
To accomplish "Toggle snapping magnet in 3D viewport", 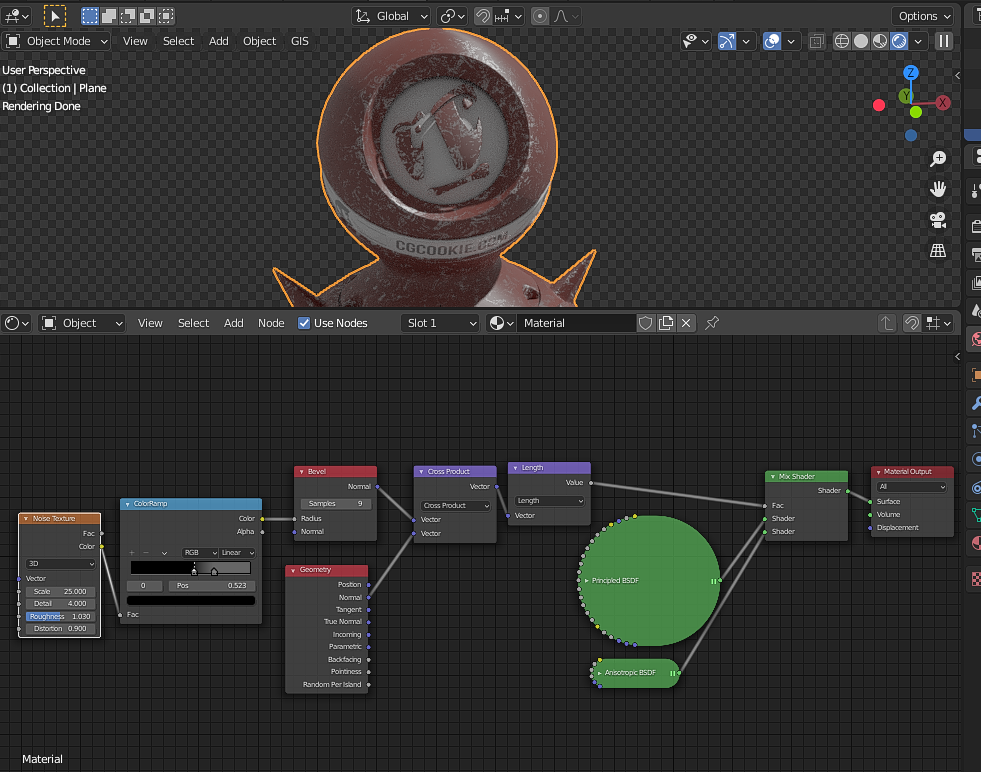I will coord(482,16).
